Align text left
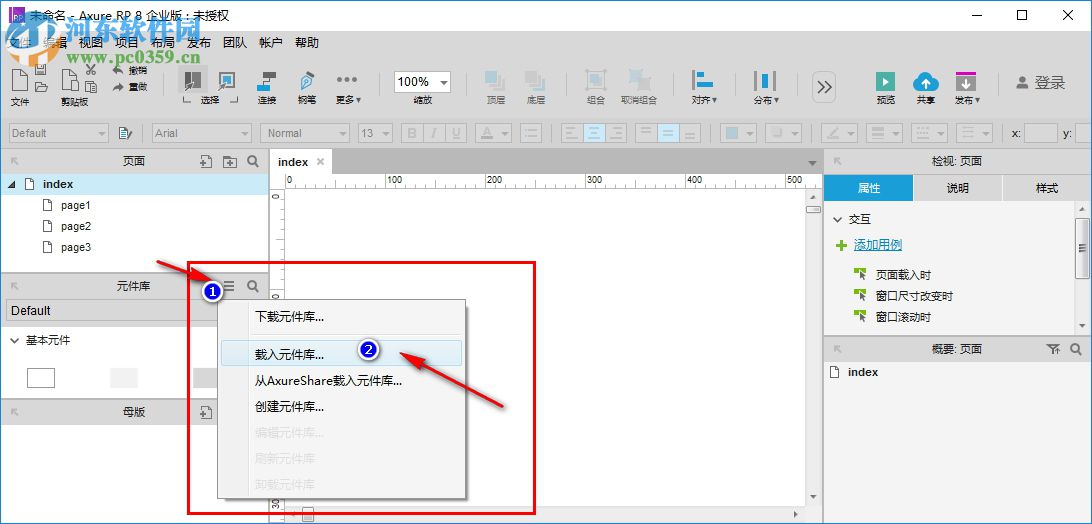 [x=571, y=133]
